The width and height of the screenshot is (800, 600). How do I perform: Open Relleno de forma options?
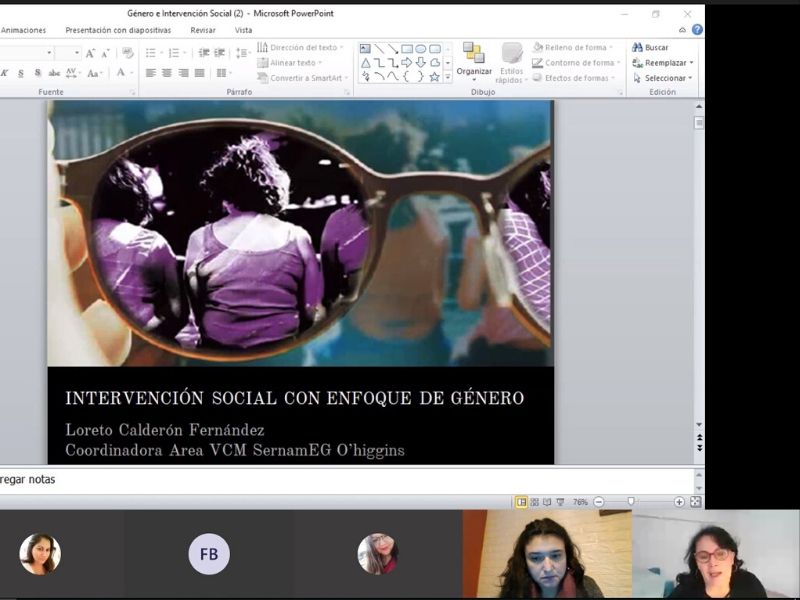pos(572,47)
